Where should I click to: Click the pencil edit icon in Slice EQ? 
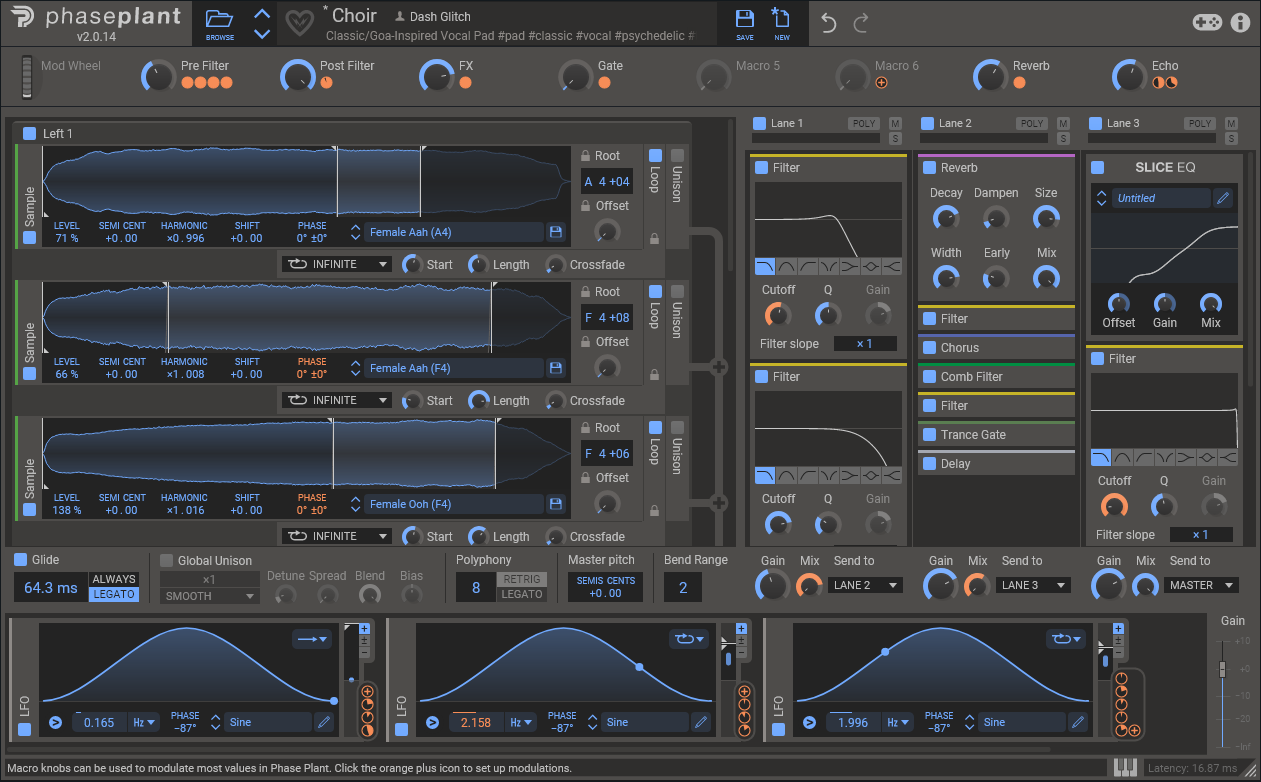pos(1223,198)
